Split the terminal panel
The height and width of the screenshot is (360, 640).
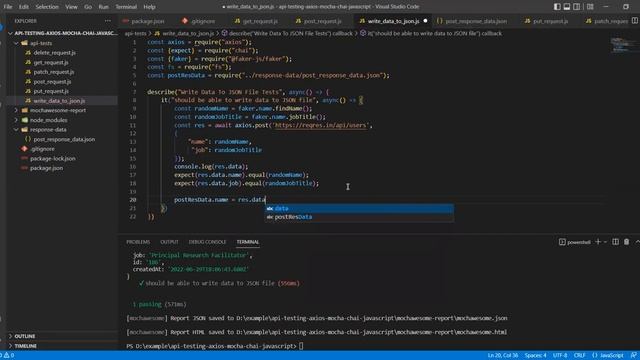pyautogui.click(x=616, y=242)
